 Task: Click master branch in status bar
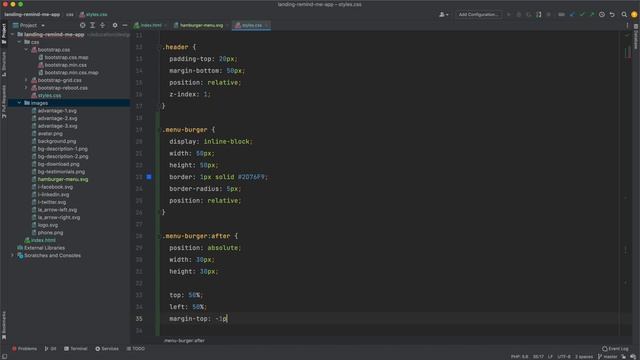608,356
